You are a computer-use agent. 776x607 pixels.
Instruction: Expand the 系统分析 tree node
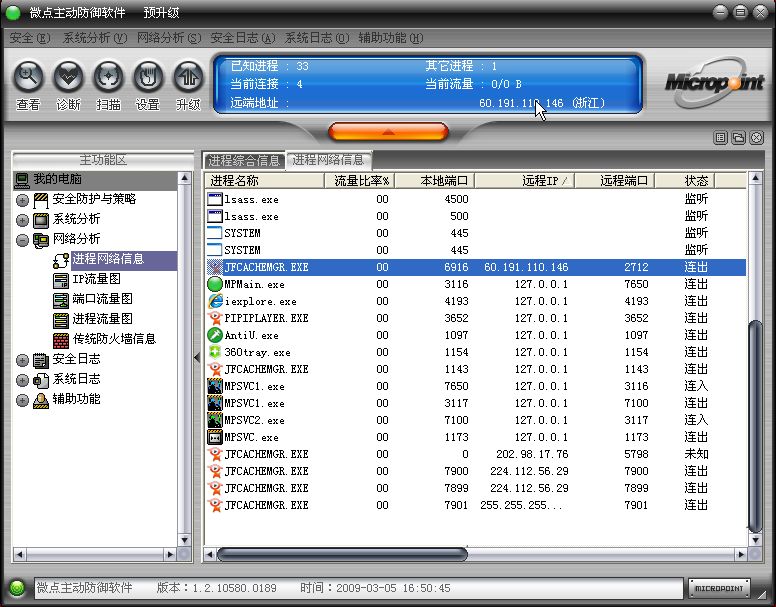pos(22,220)
